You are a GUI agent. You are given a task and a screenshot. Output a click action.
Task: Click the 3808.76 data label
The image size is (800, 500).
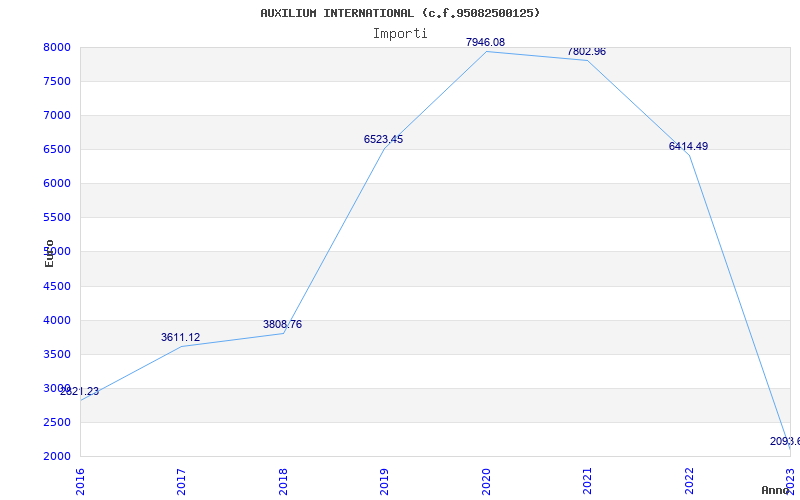pos(282,324)
